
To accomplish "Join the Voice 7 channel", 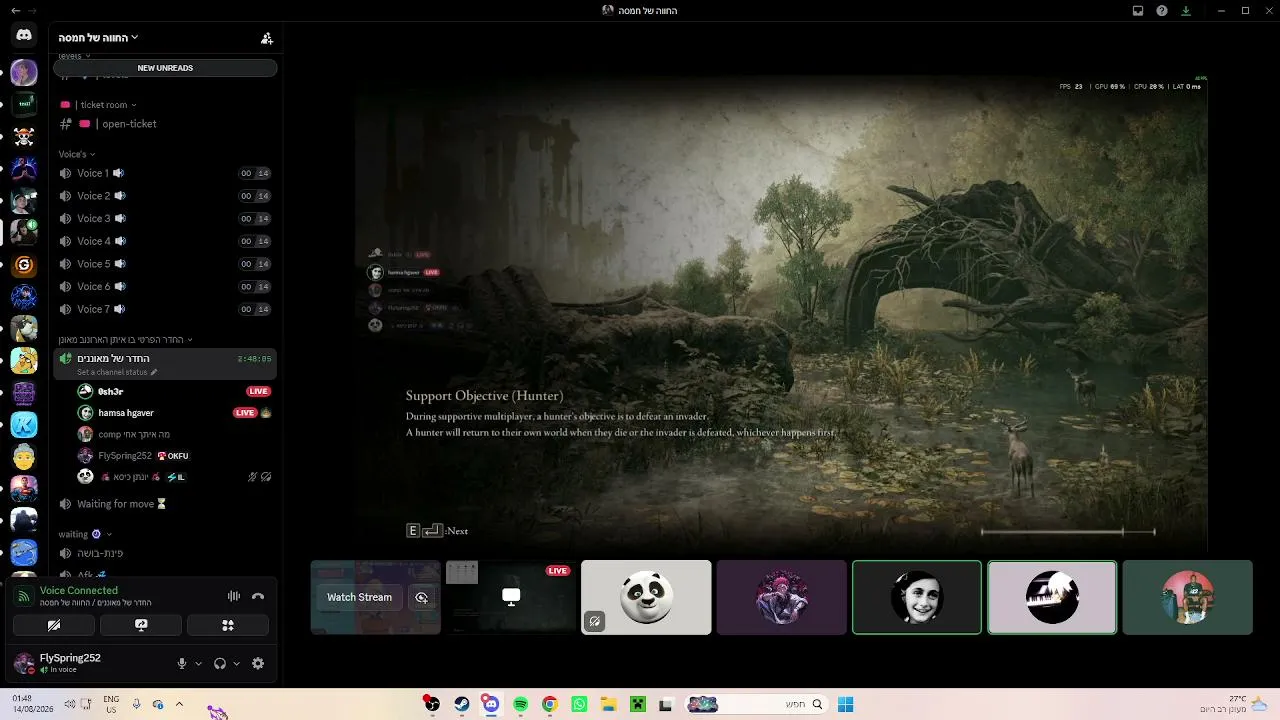I will 165,309.
